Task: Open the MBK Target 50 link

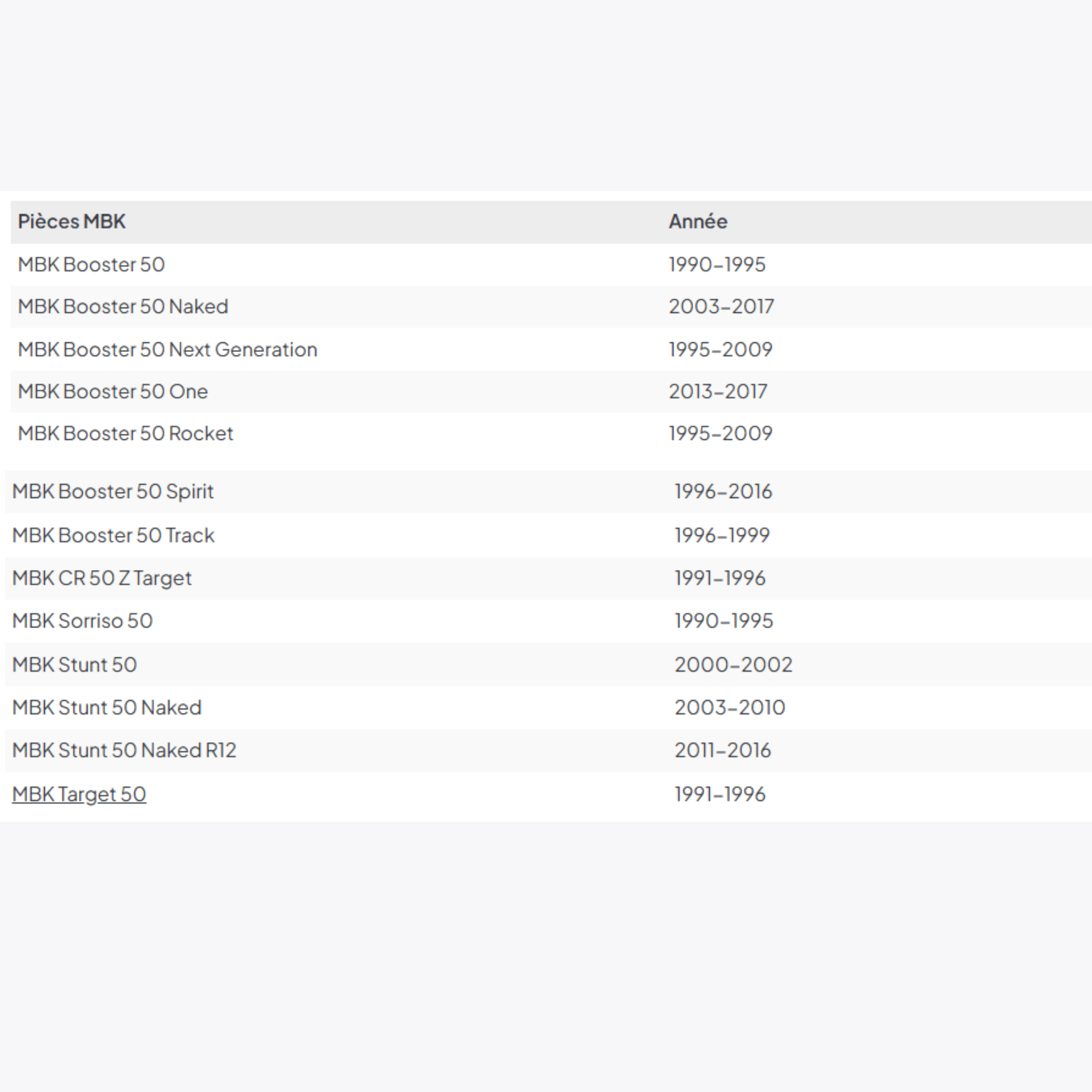Action: tap(79, 794)
